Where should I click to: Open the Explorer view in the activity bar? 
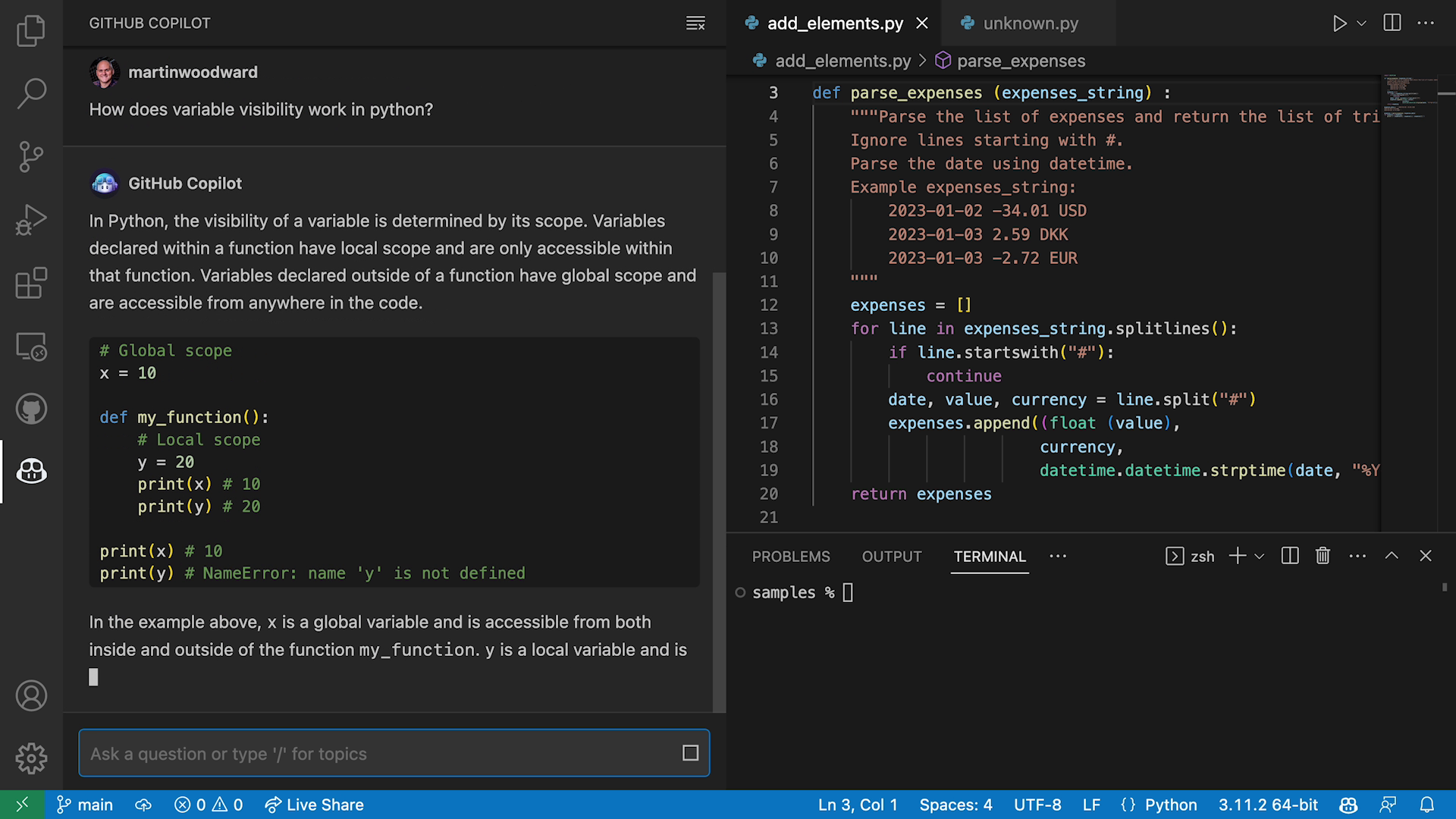click(x=31, y=30)
